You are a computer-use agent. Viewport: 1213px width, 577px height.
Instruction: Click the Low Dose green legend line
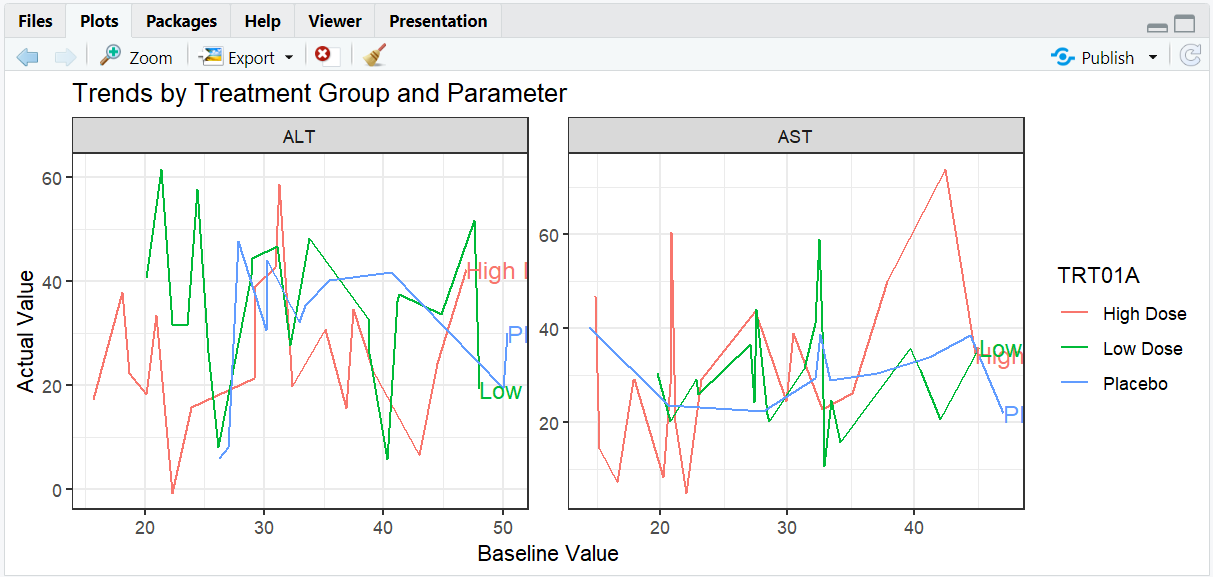1073,348
